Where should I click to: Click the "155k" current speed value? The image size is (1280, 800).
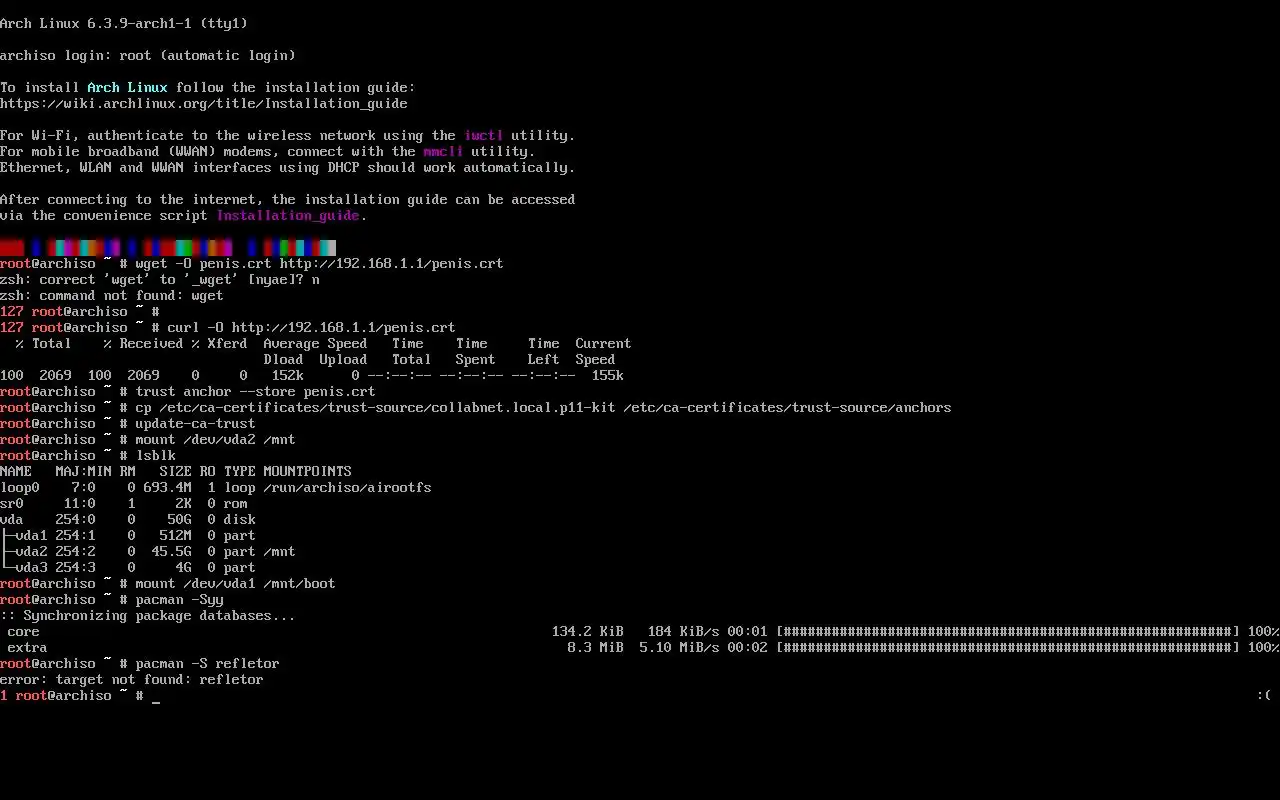[607, 375]
